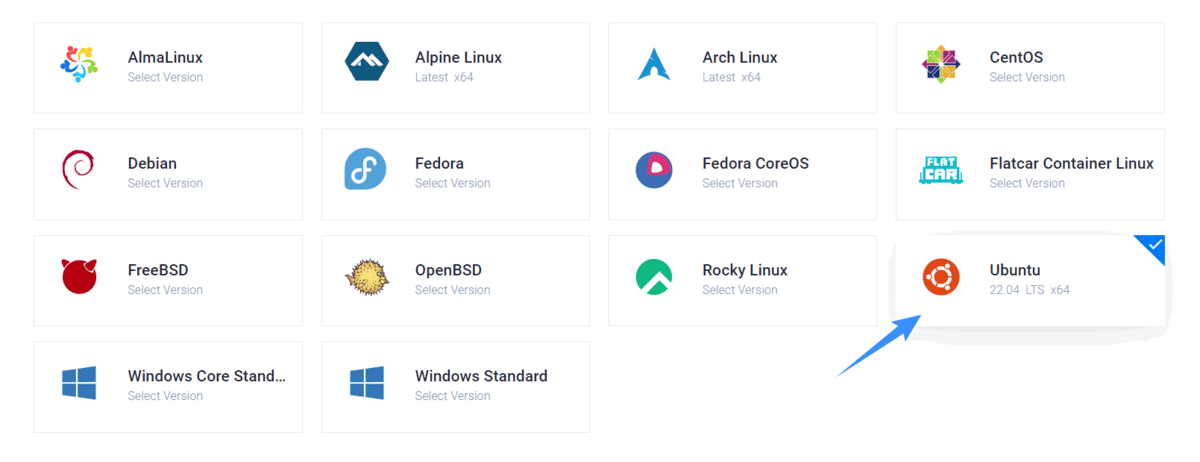This screenshot has width=1200, height=462.
Task: Open Debian Select Version dropdown
Action: (x=165, y=183)
